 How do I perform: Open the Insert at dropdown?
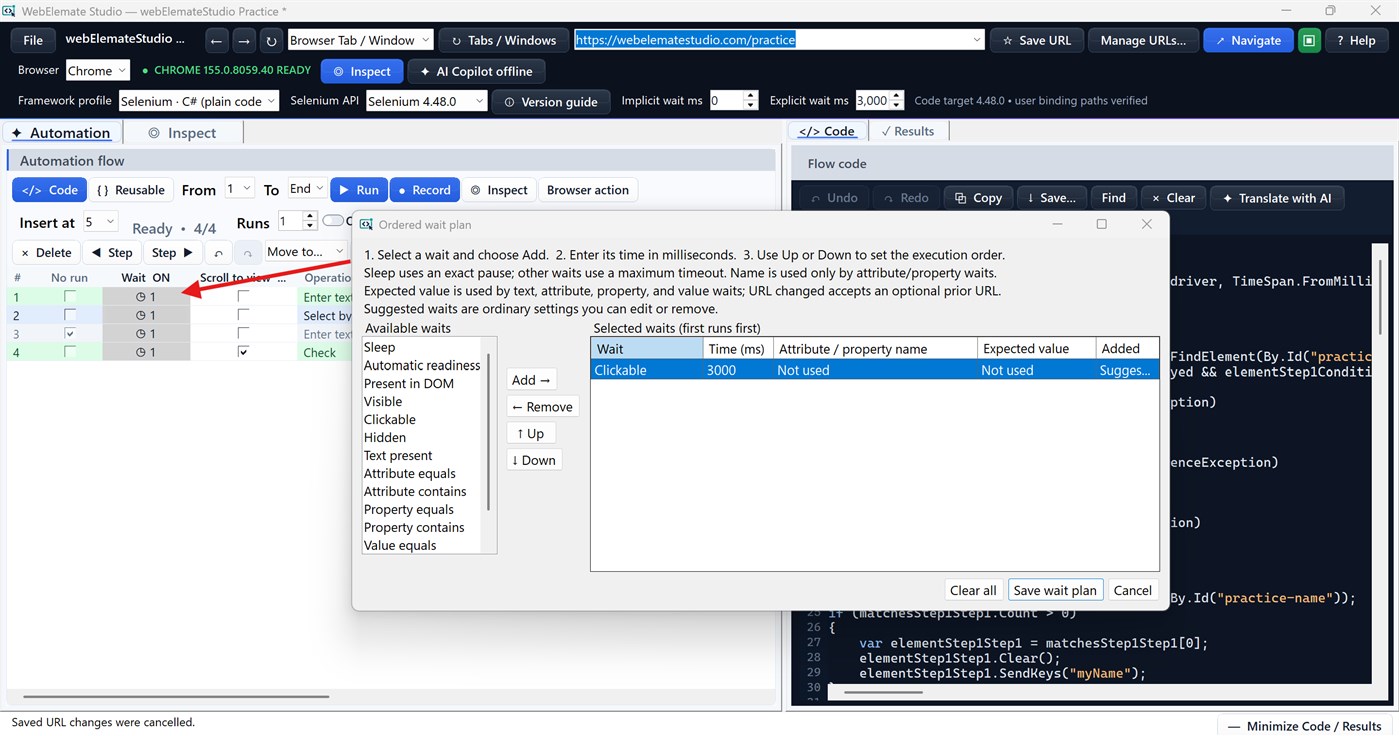pyautogui.click(x=100, y=223)
